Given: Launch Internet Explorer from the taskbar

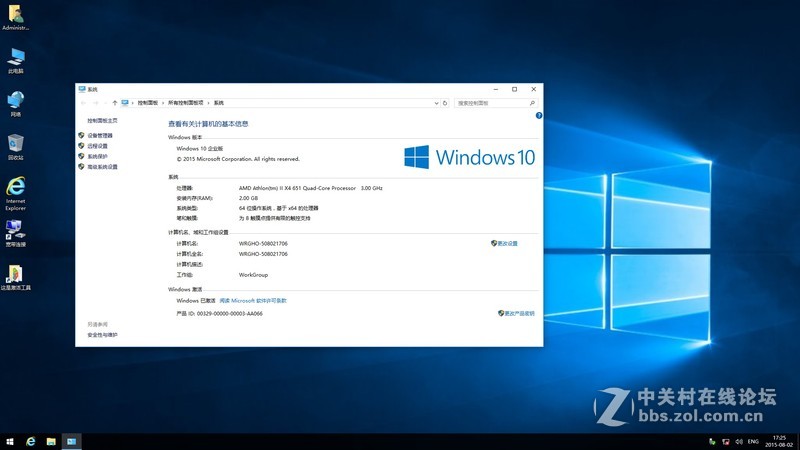Looking at the screenshot, I should (31, 441).
